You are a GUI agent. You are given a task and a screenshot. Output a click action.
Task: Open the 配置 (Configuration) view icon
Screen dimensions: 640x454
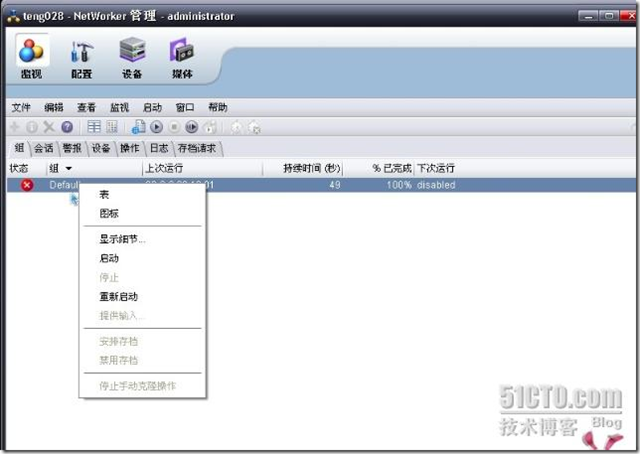(x=81, y=57)
